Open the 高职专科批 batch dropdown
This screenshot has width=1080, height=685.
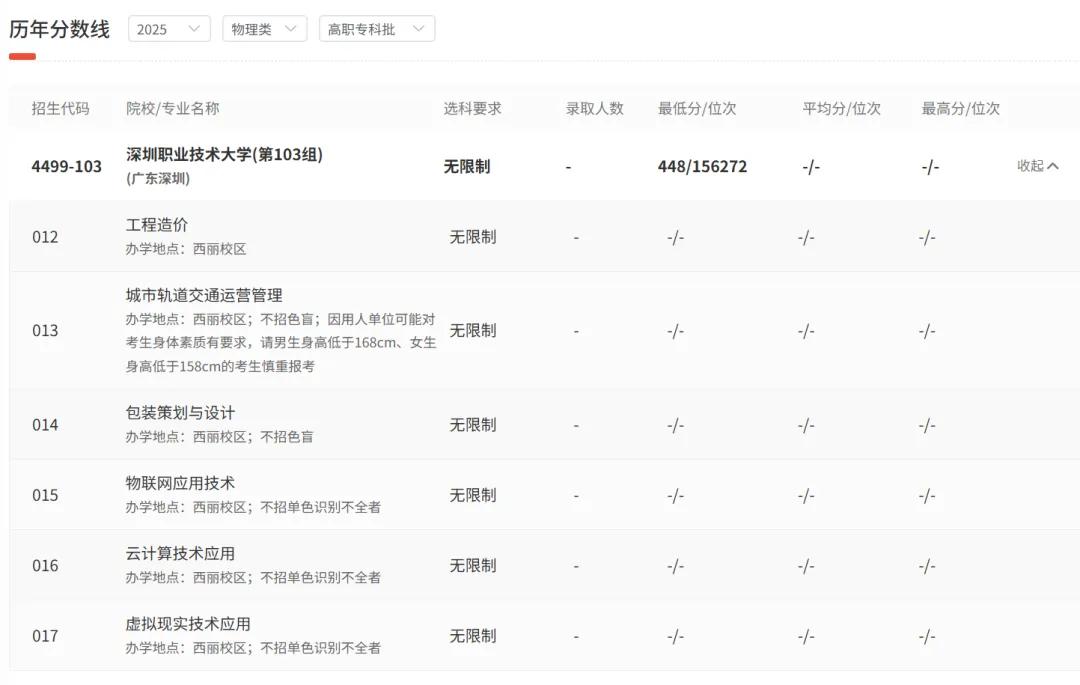(x=377, y=29)
